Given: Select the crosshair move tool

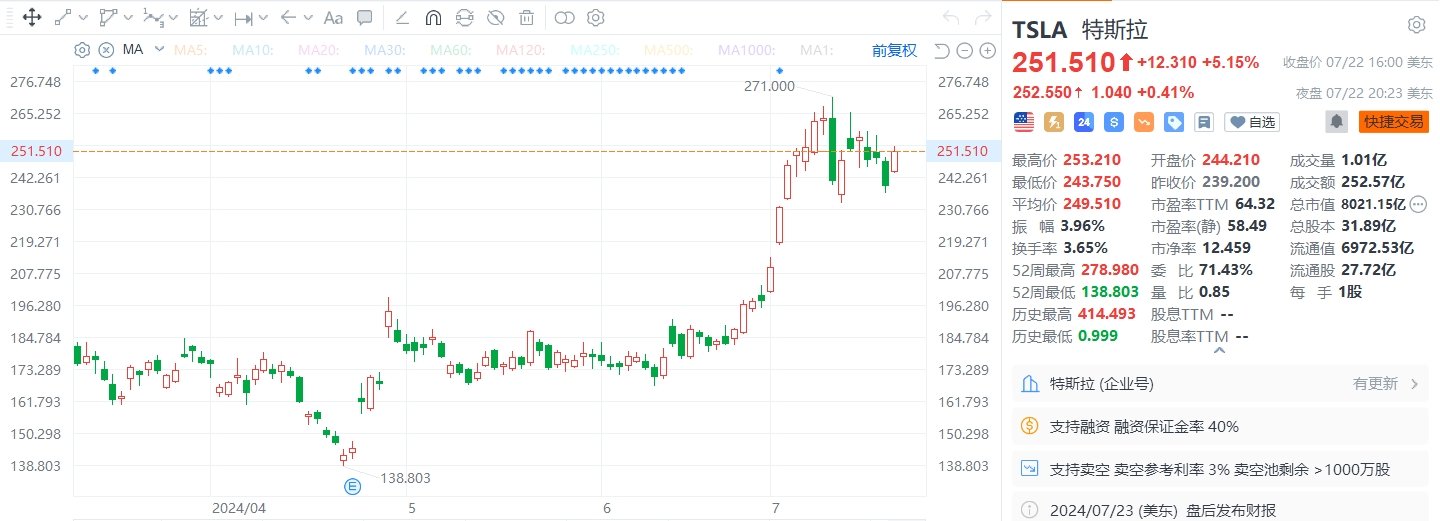Looking at the screenshot, I should pyautogui.click(x=31, y=17).
